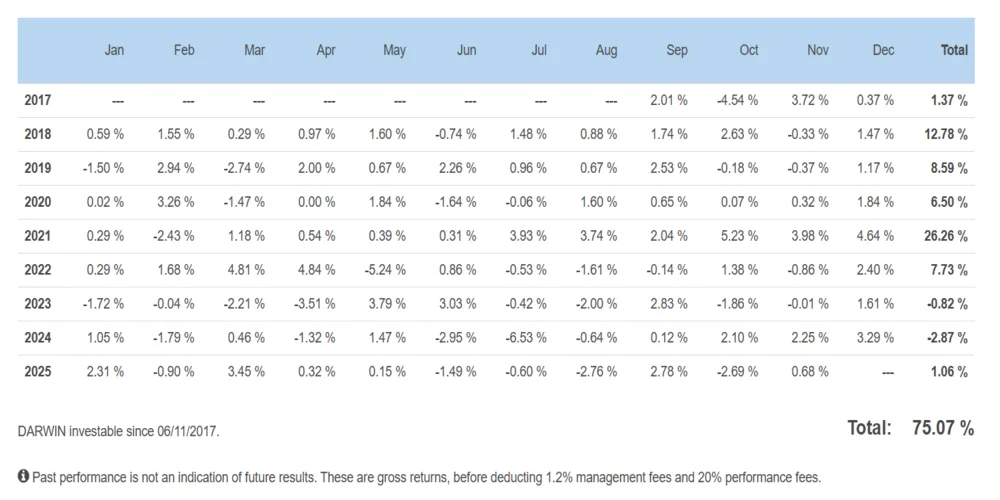Click the Sep column header
Viewport: 1000px width, 500px height.
(x=677, y=50)
